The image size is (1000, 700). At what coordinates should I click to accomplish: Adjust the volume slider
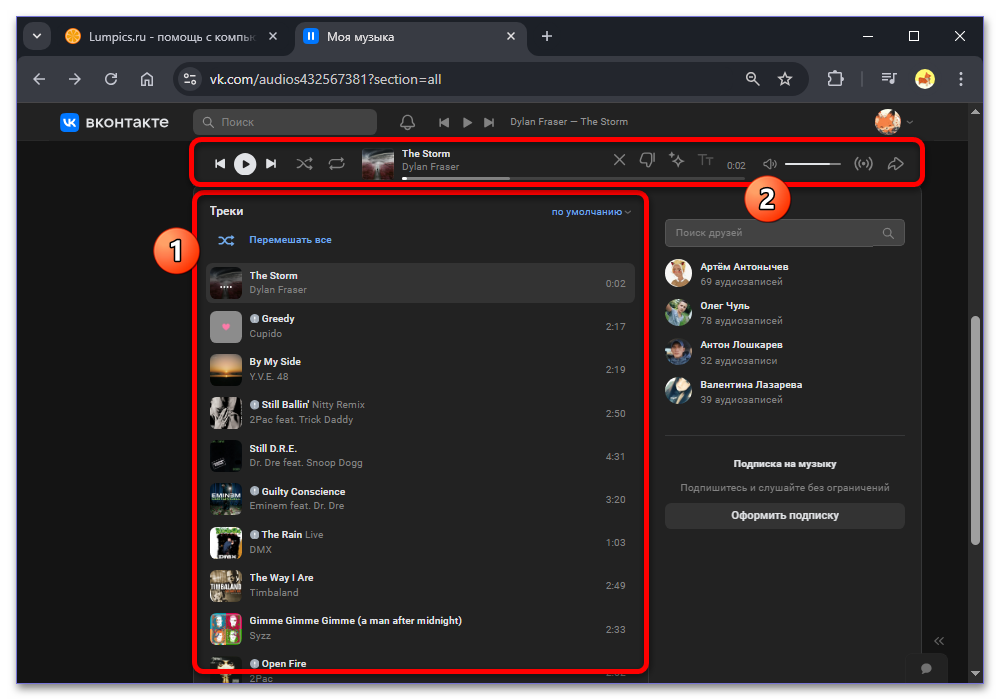812,164
